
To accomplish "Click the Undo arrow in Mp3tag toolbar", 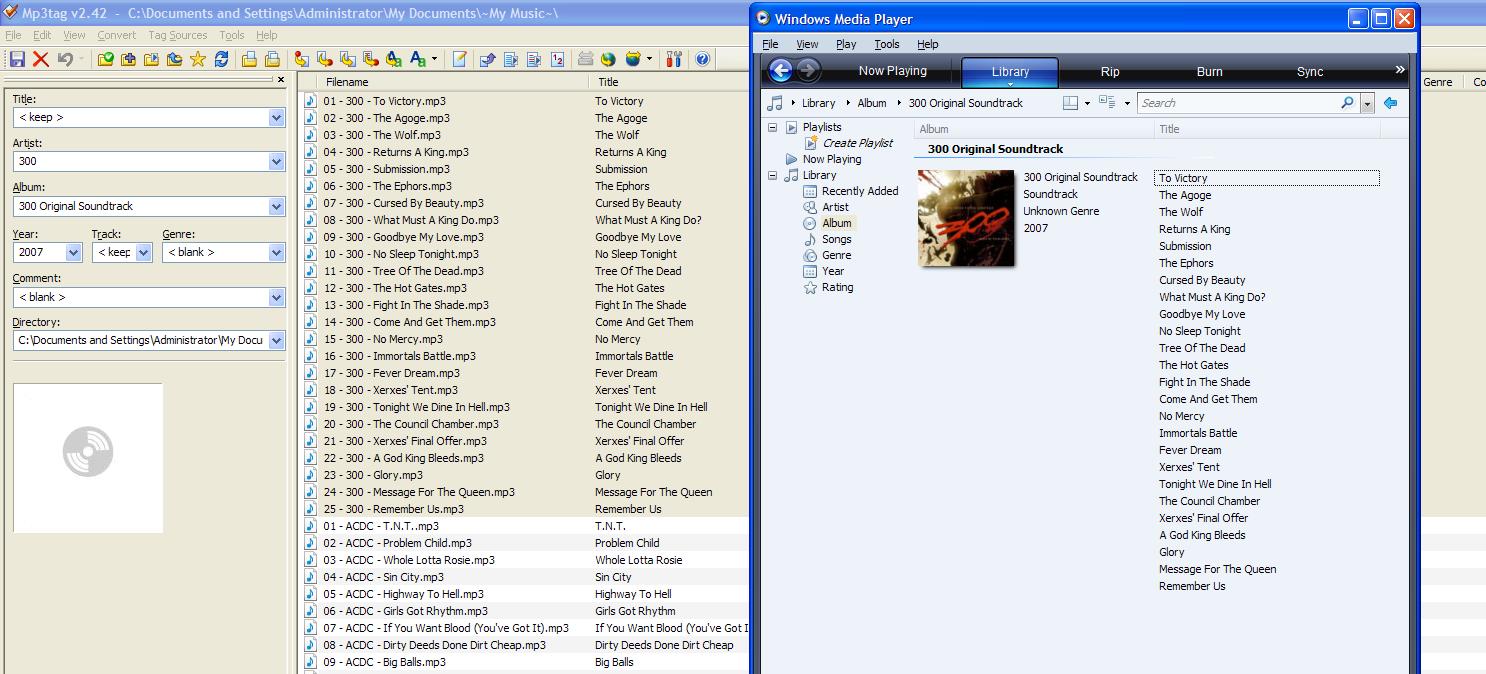I will [65, 59].
